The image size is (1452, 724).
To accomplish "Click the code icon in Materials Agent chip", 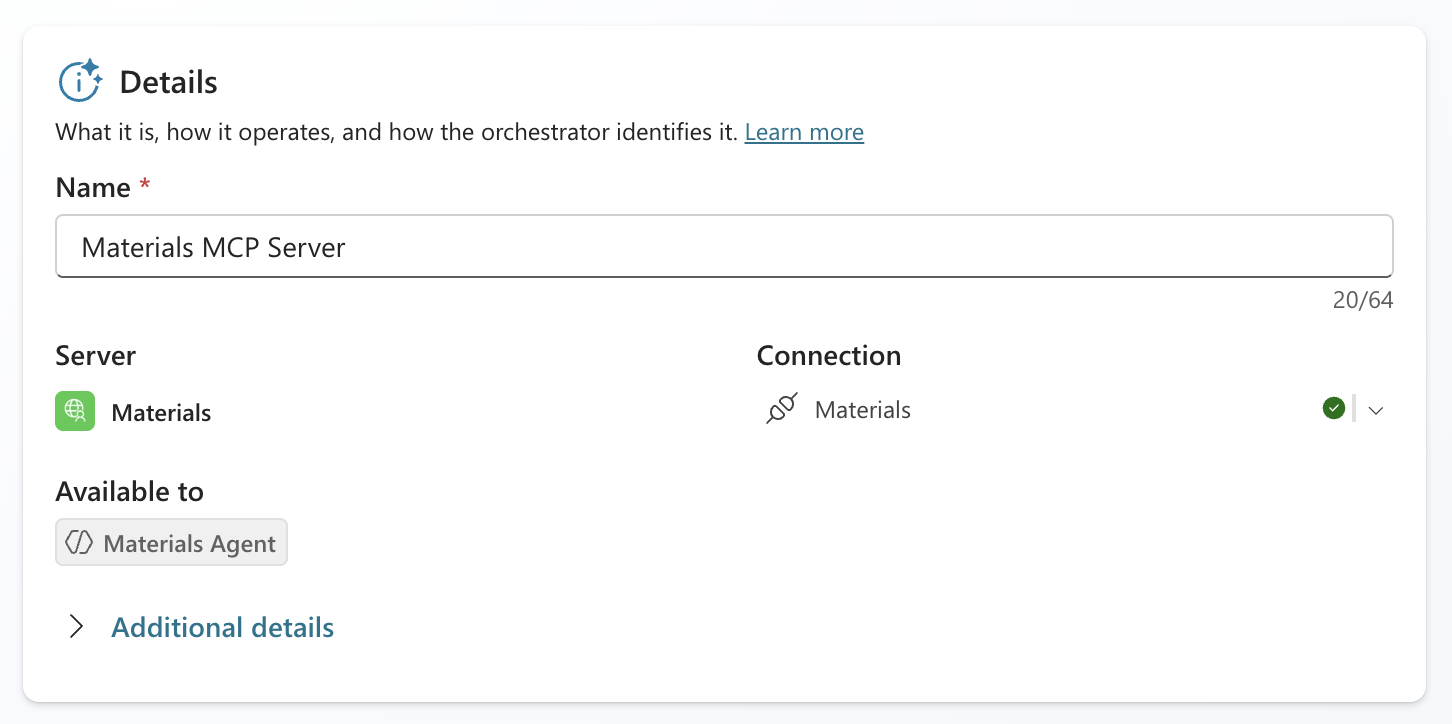I will 79,543.
